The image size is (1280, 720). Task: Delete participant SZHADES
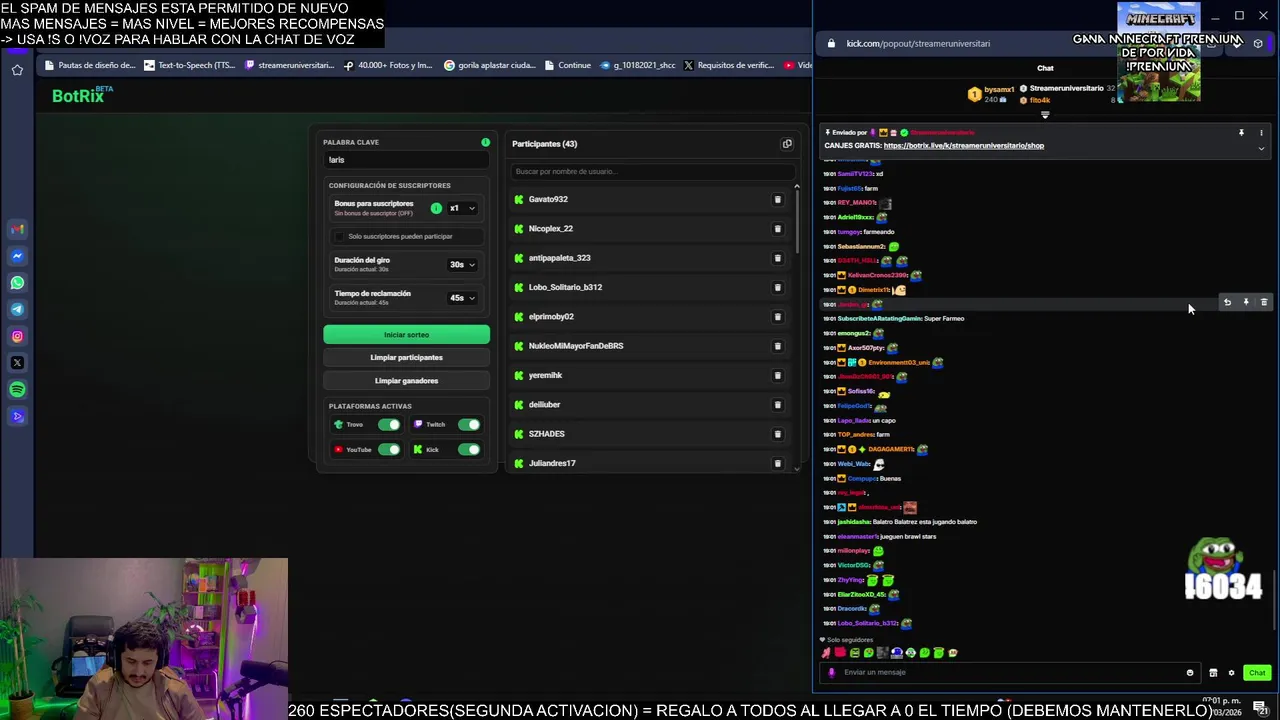[777, 434]
